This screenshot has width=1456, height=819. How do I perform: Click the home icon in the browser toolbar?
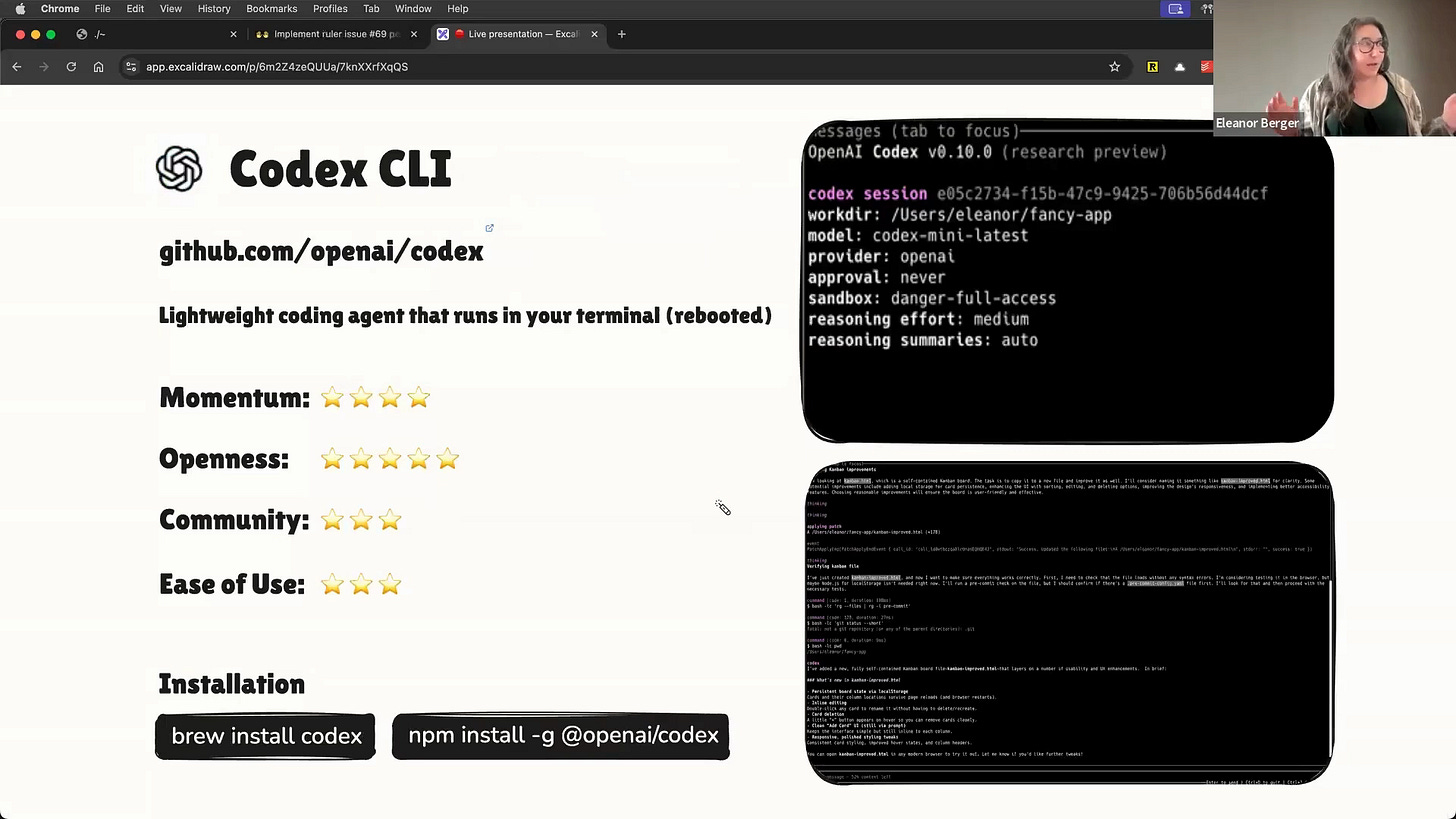pos(98,66)
